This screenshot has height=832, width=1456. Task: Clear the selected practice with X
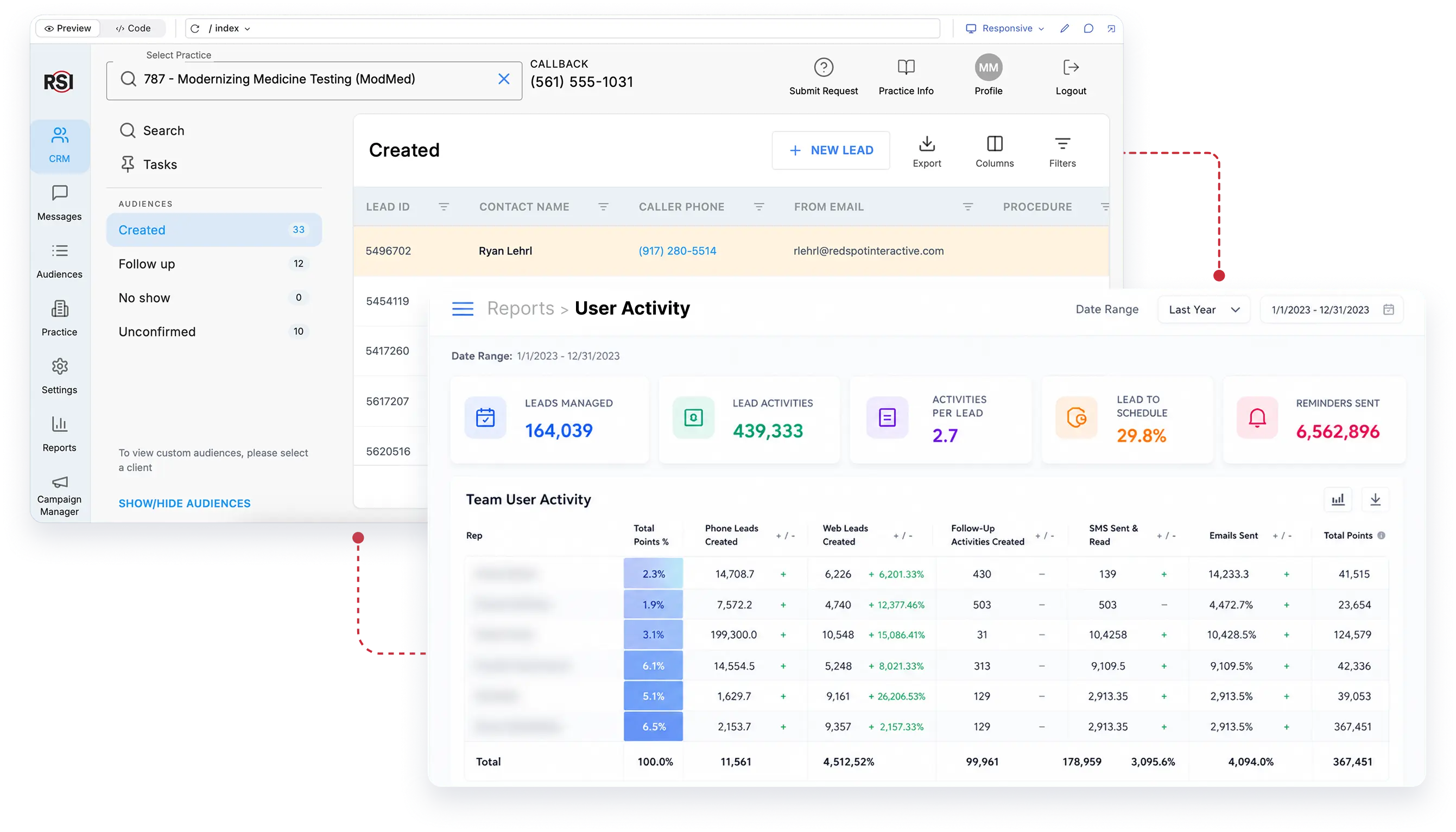[503, 79]
